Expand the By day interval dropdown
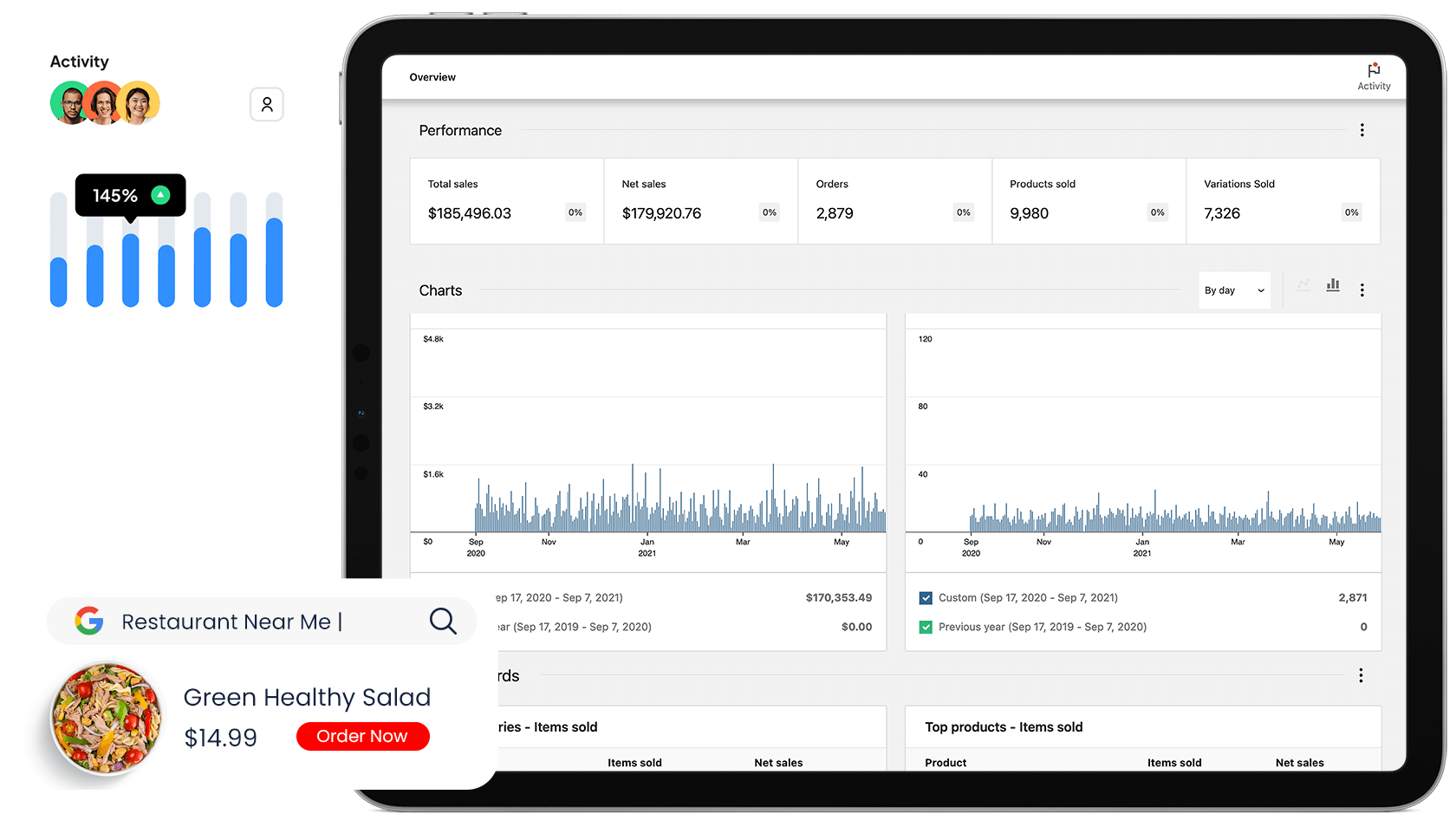1456x827 pixels. pos(1234,290)
